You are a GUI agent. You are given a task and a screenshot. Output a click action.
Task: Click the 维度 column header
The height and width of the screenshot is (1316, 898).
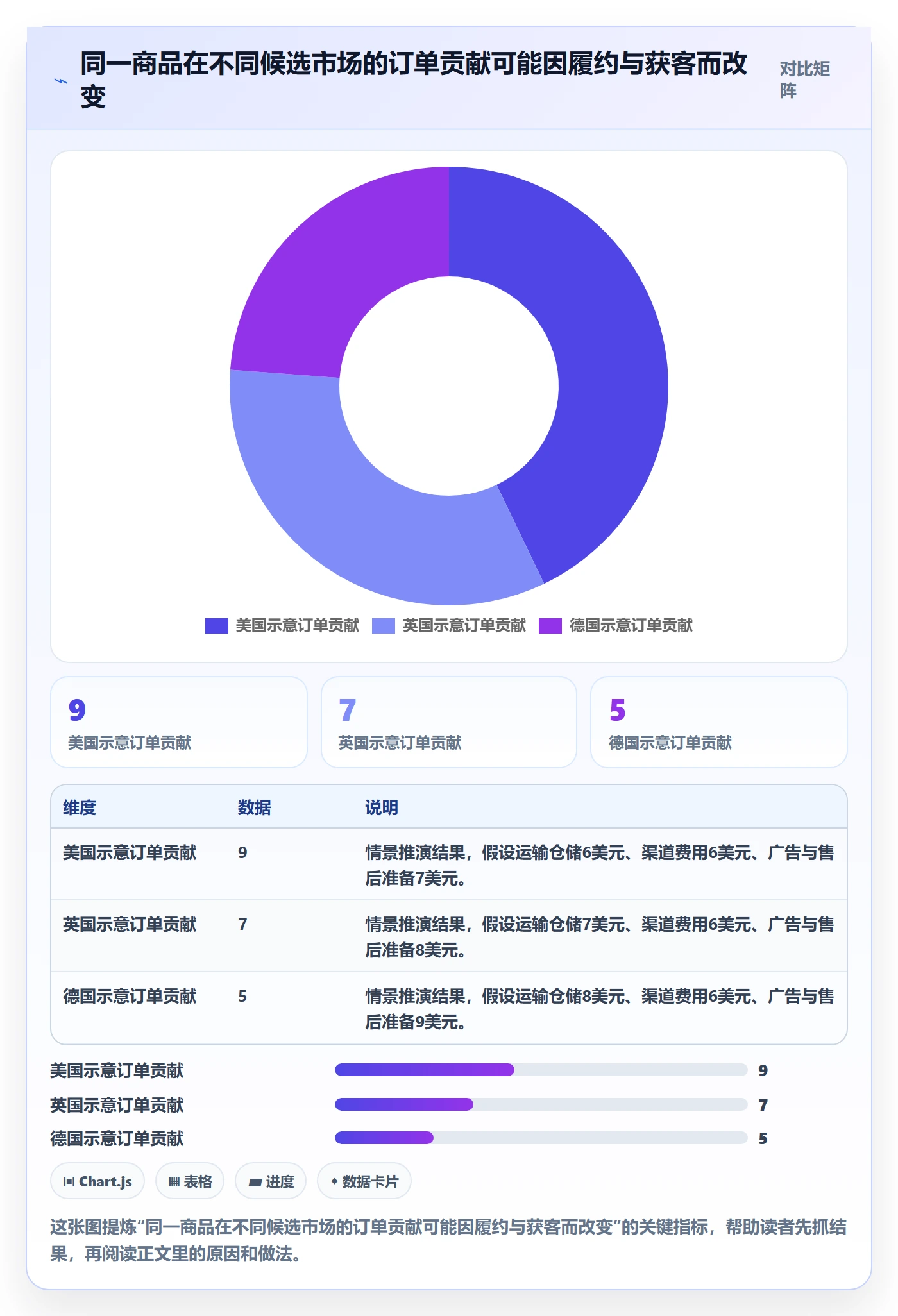pos(80,807)
